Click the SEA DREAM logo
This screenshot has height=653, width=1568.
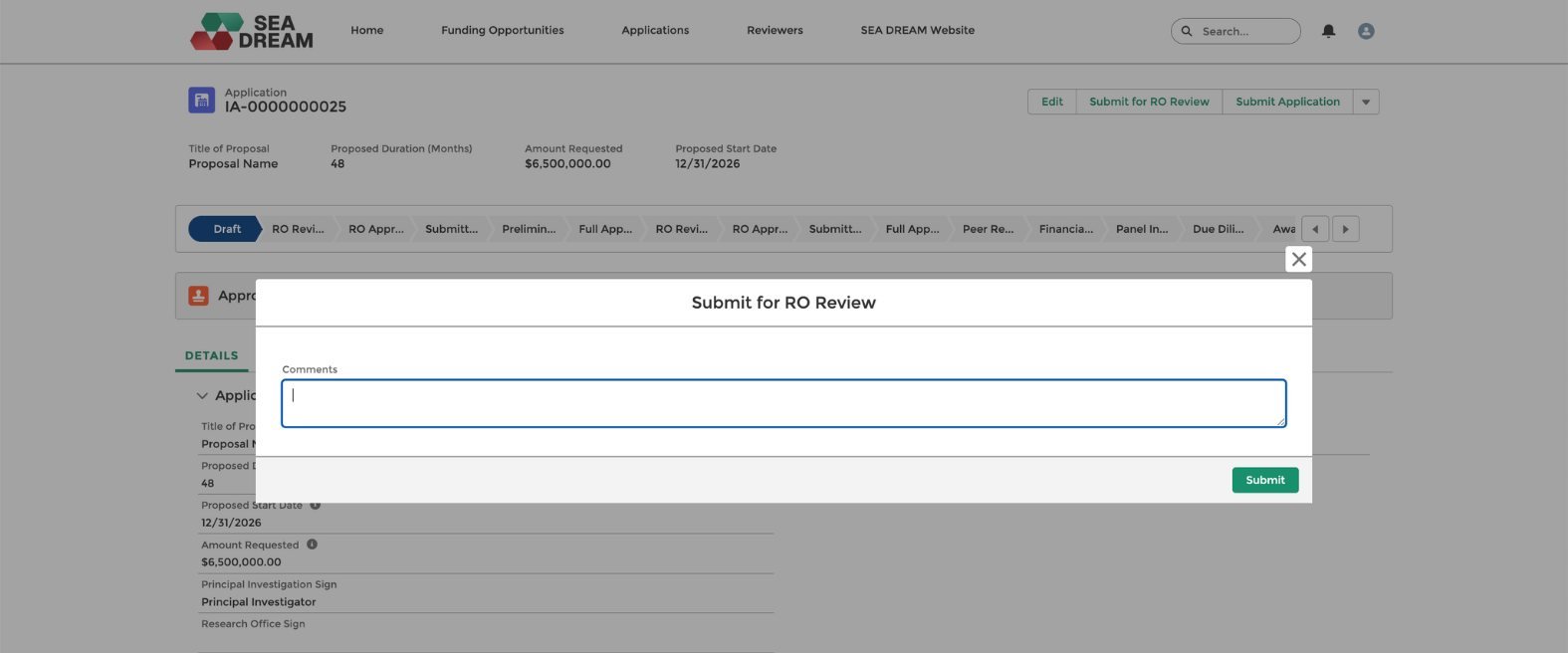252,31
